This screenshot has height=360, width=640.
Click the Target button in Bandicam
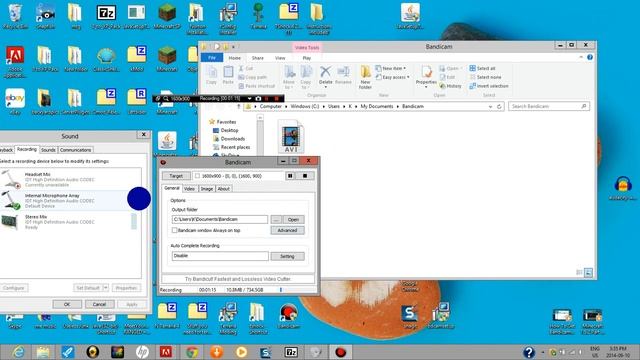pyautogui.click(x=176, y=176)
